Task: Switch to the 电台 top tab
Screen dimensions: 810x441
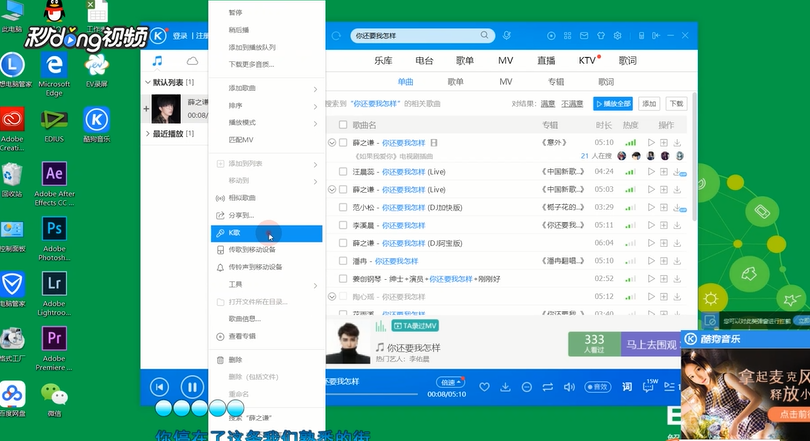Action: (x=424, y=60)
